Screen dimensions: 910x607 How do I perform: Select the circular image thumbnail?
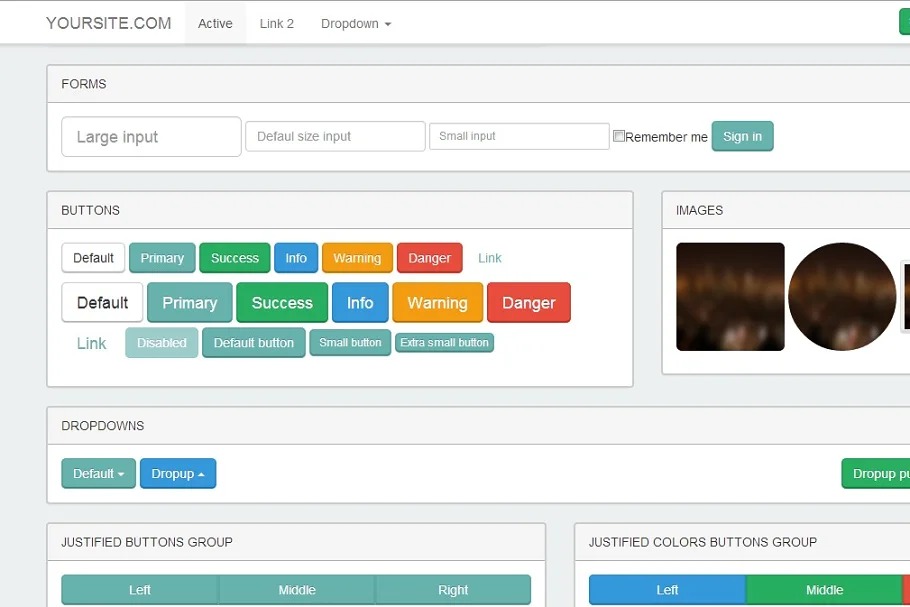pyautogui.click(x=842, y=297)
